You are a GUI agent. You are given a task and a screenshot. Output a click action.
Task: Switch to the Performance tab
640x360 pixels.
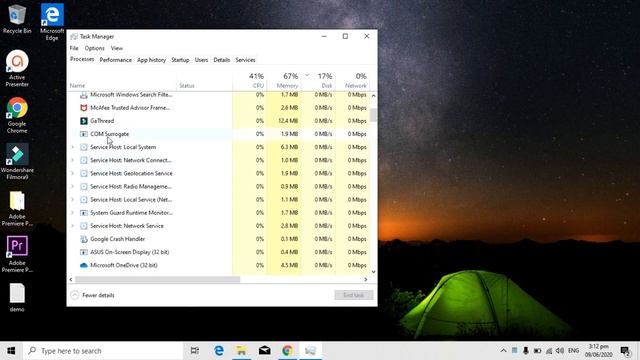click(x=116, y=60)
